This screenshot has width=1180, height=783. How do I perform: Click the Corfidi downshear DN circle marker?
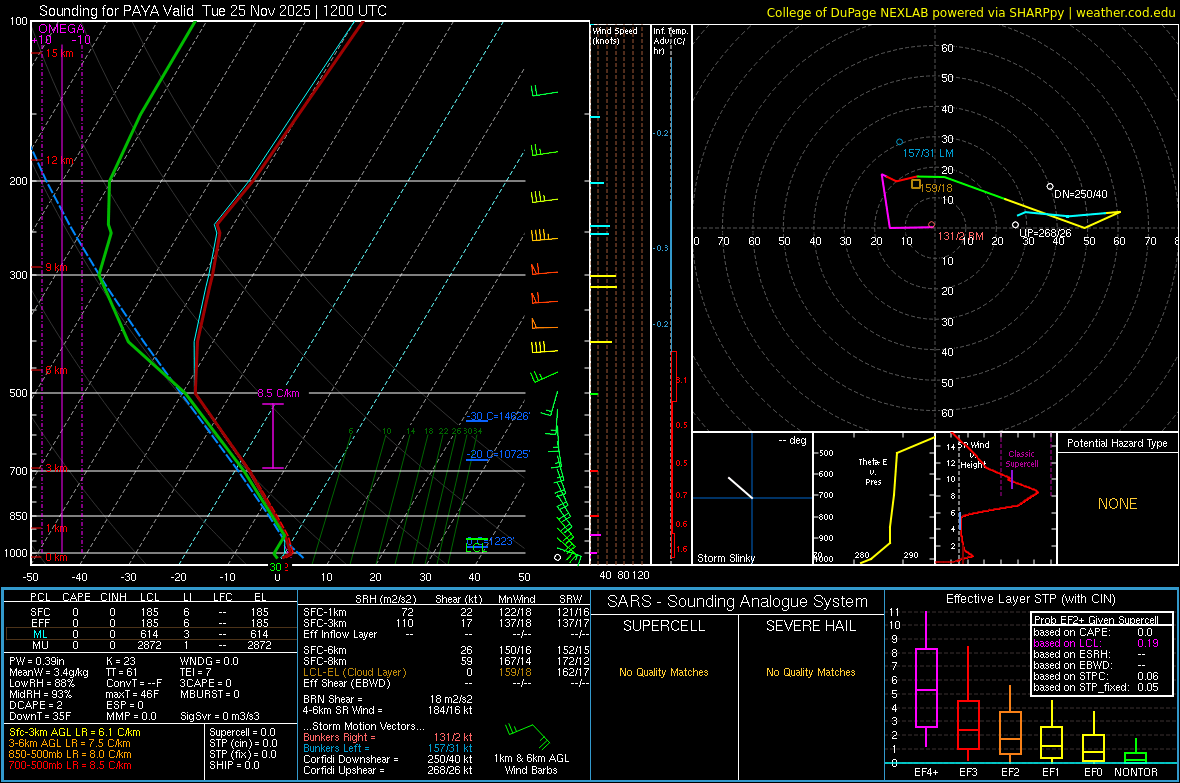coord(1050,187)
